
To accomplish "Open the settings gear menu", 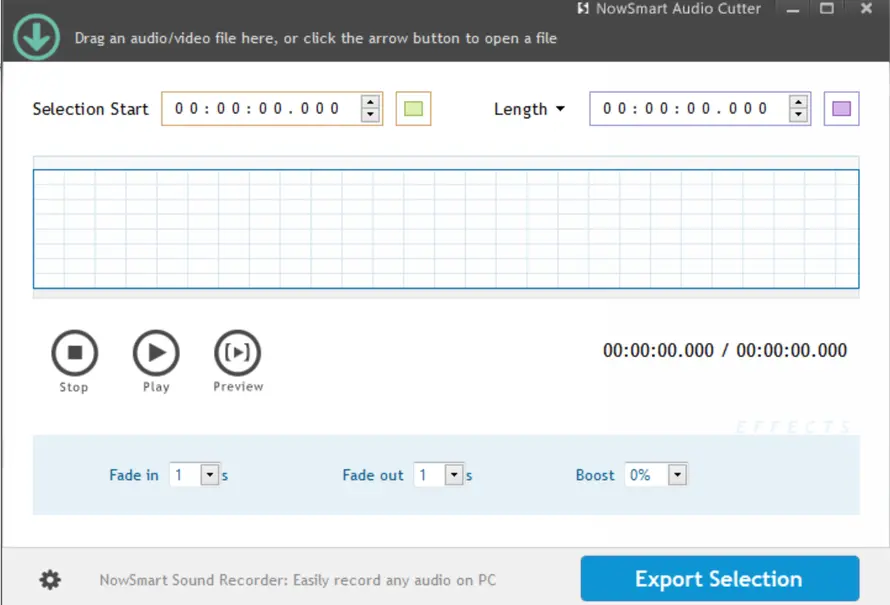I will click(48, 579).
